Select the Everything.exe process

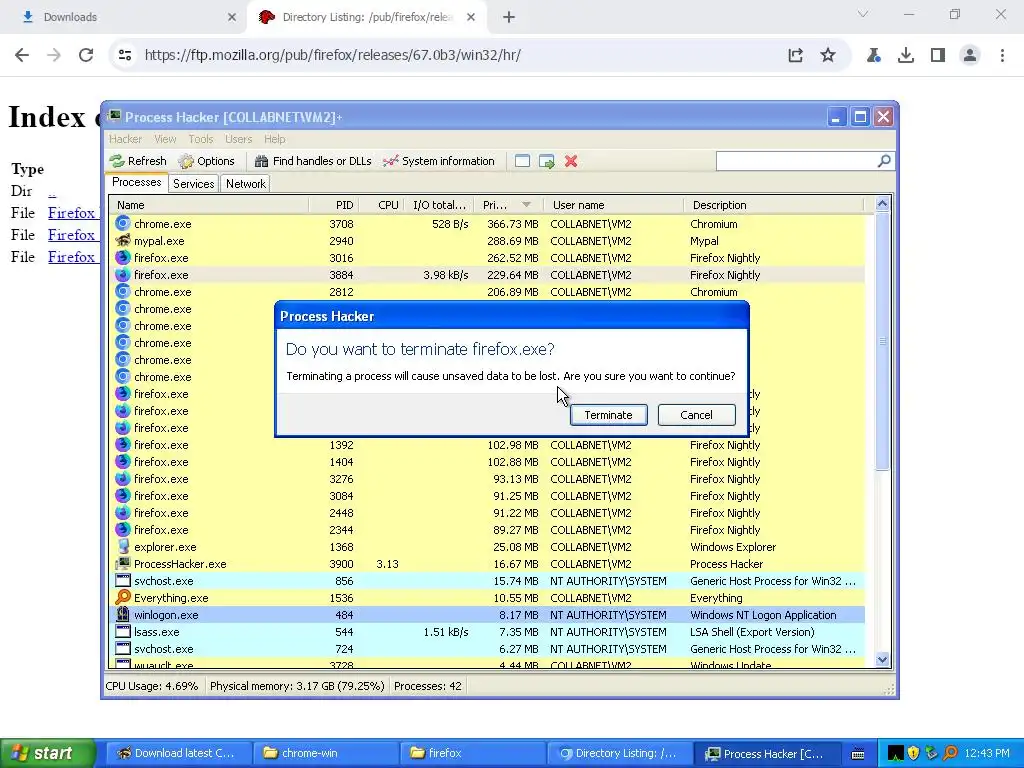point(487,598)
